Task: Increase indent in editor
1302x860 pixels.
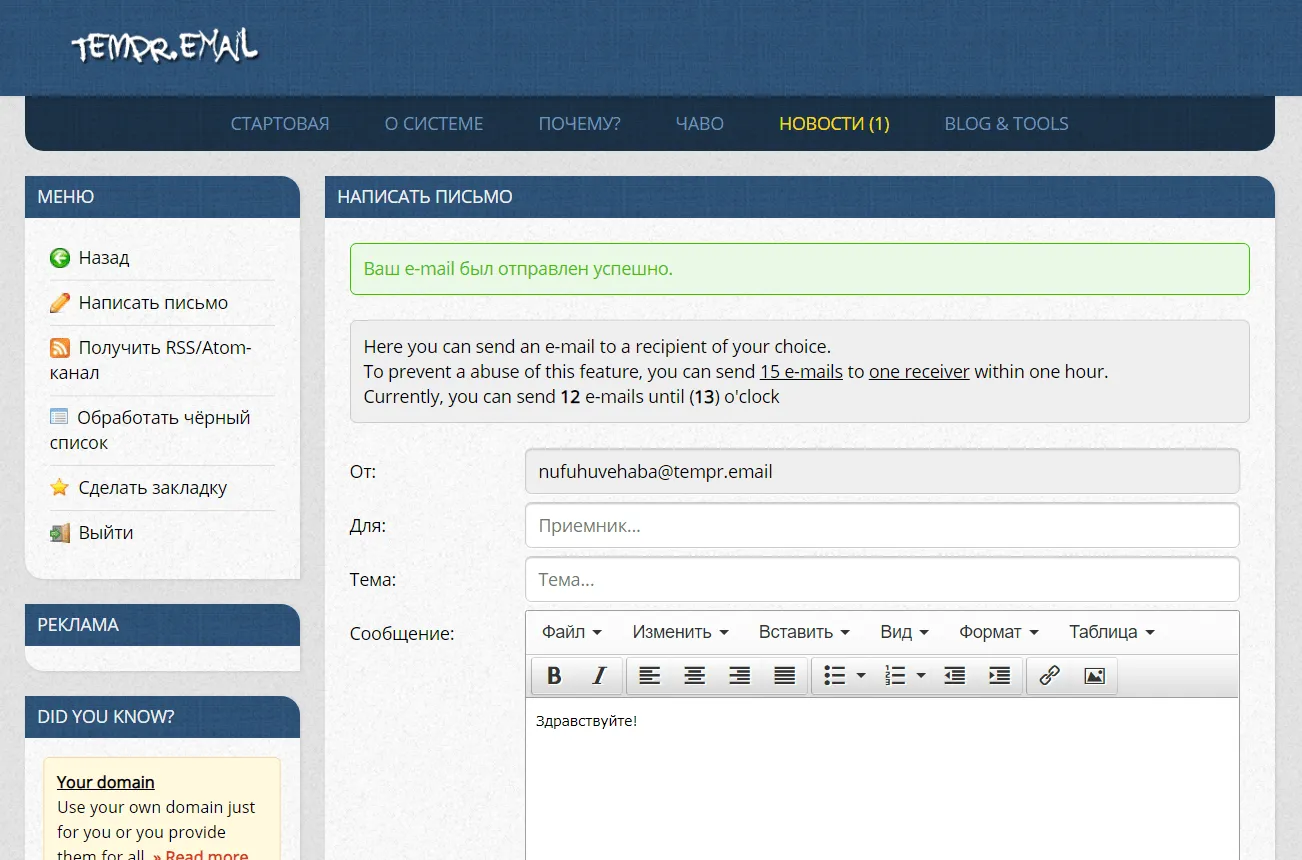Action: click(1000, 676)
